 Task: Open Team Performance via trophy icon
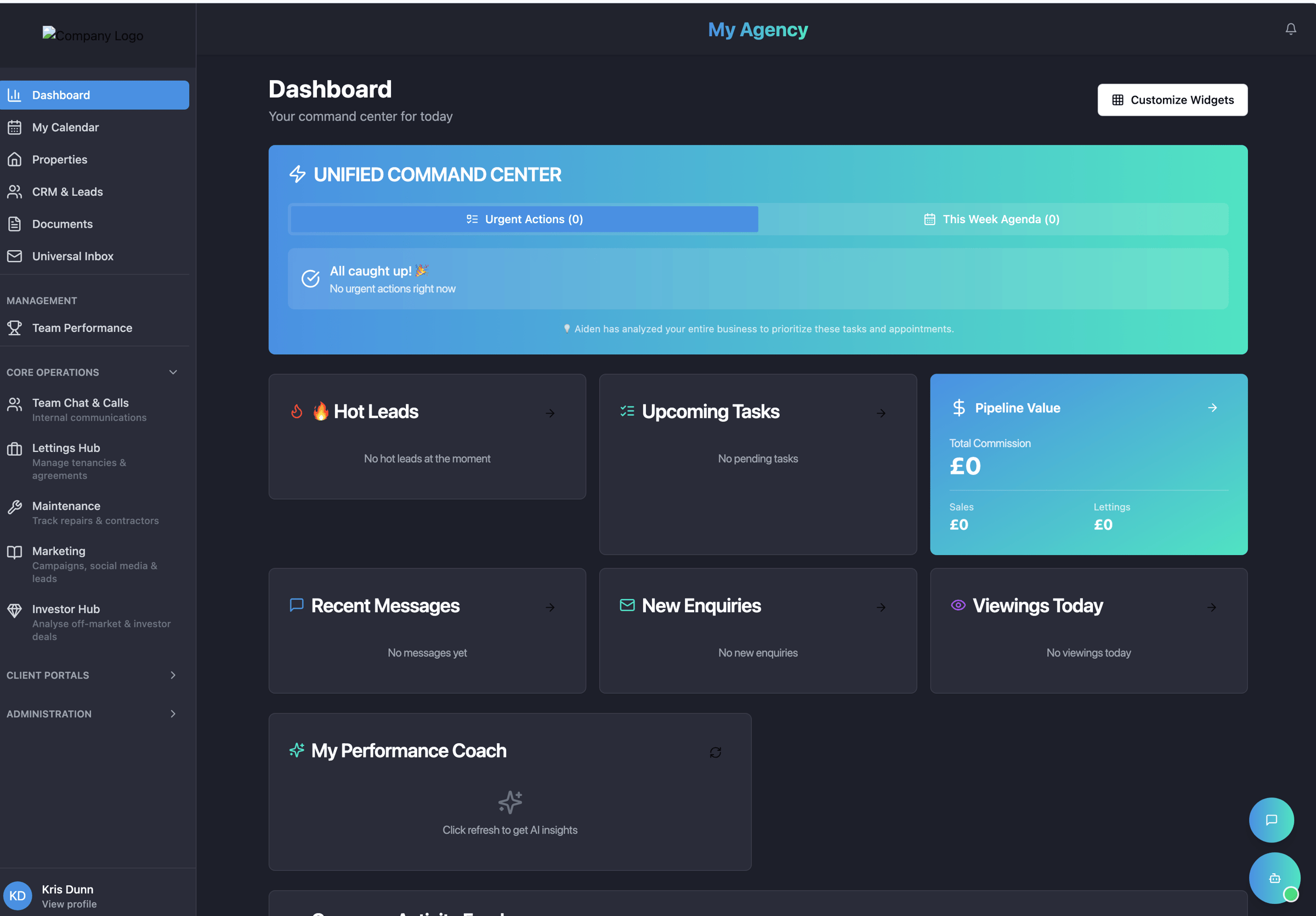tap(15, 327)
